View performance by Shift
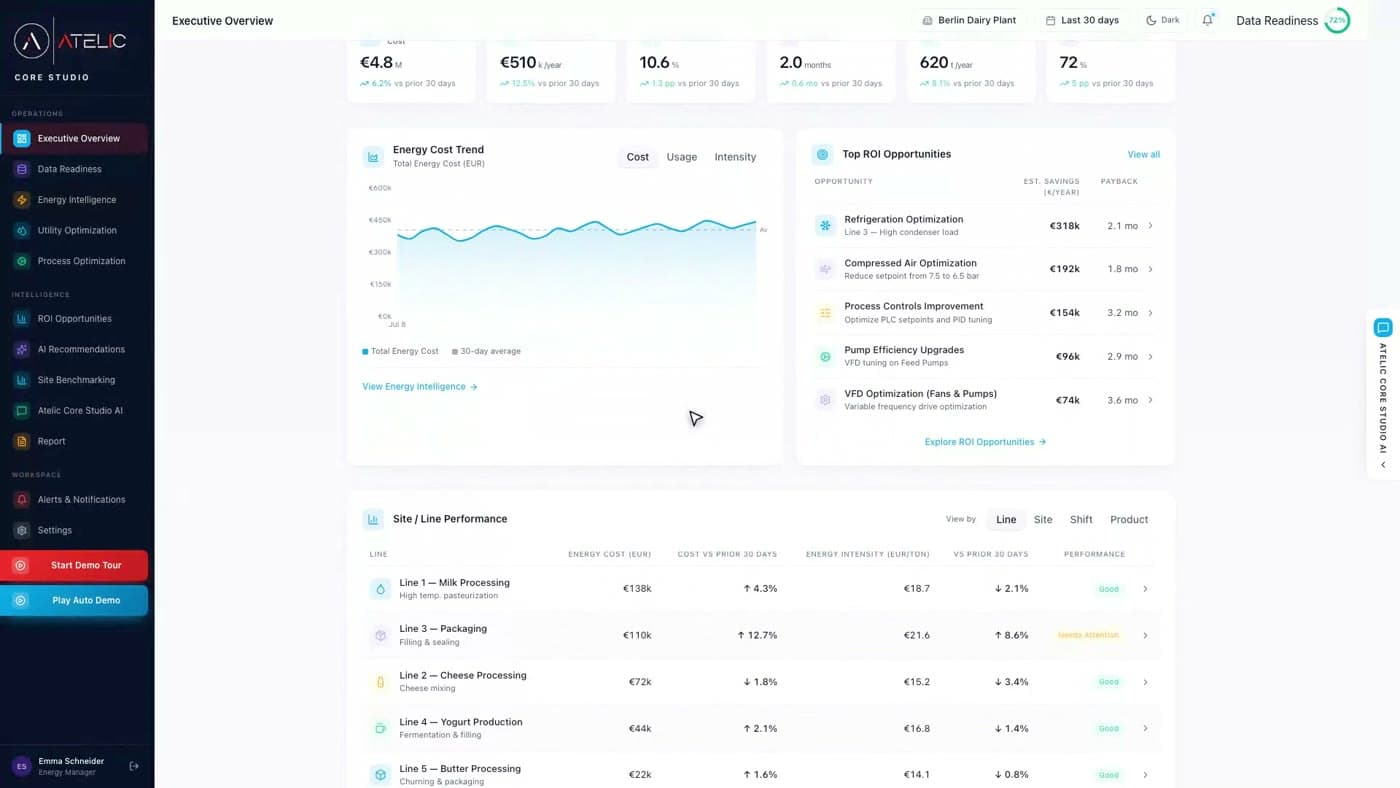 (1081, 519)
